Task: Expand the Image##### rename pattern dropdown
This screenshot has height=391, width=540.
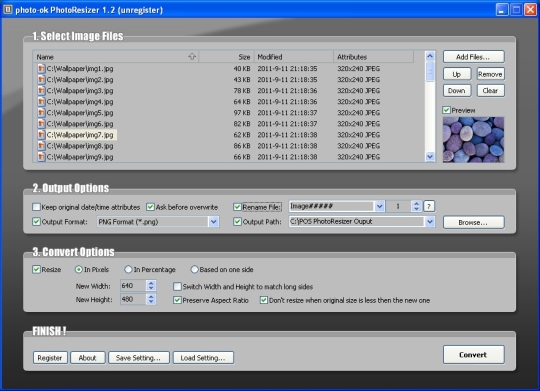Action: tap(379, 206)
